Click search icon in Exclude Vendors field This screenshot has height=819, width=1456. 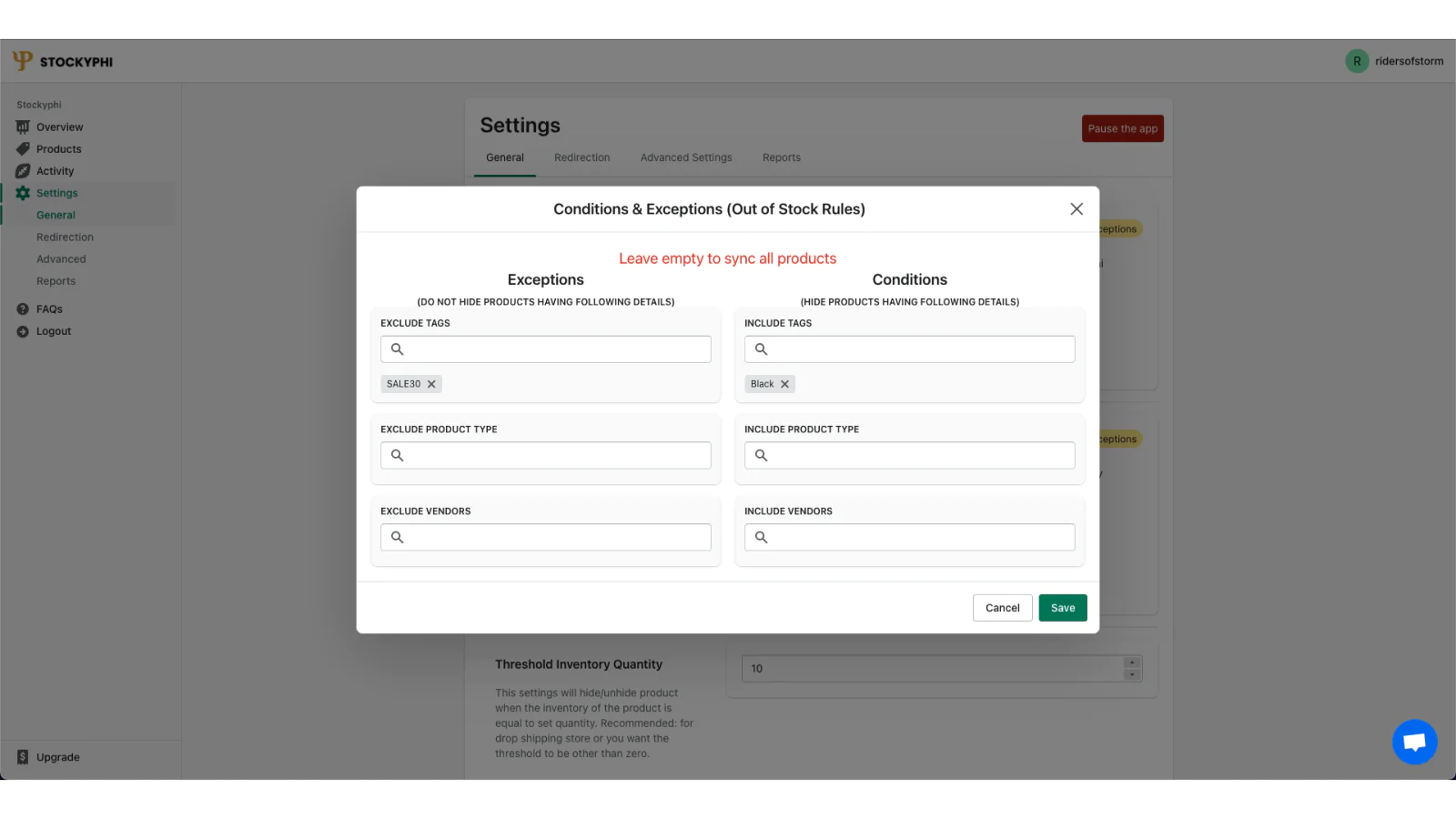click(x=397, y=537)
